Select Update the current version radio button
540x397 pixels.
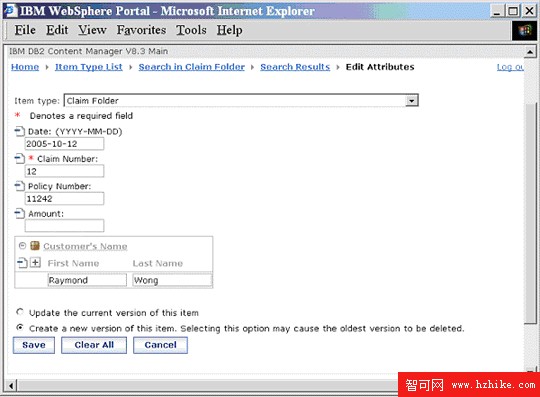[20, 312]
